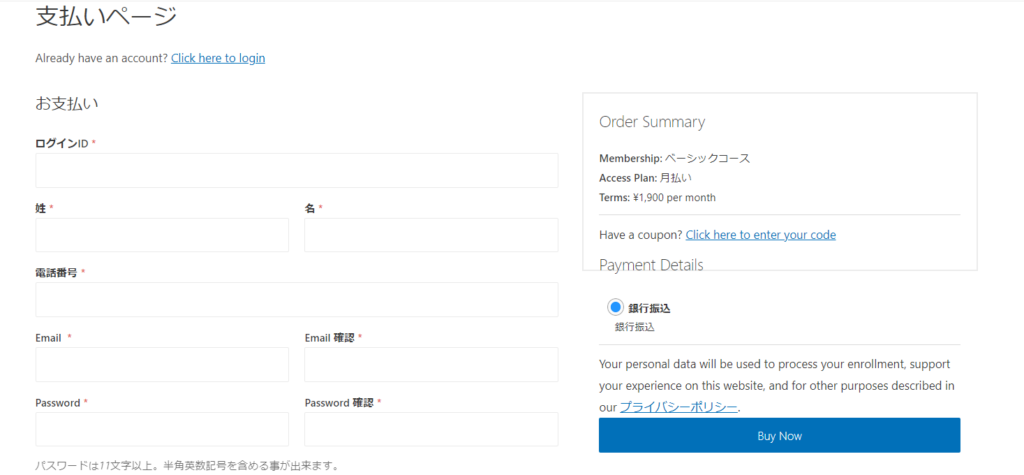Click the 'Click here to login' link
This screenshot has height=475, width=1024.
coord(218,58)
